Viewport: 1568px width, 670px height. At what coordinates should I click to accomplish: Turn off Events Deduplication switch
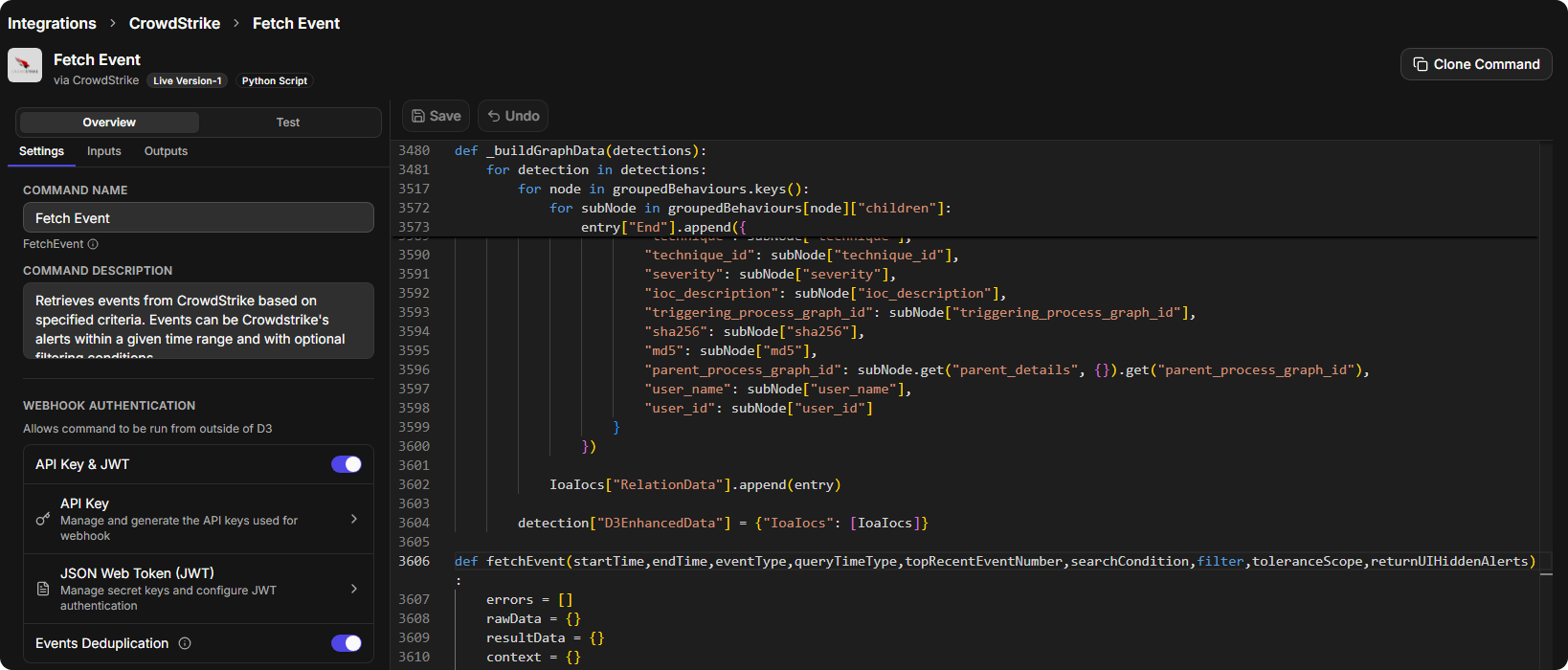[347, 643]
